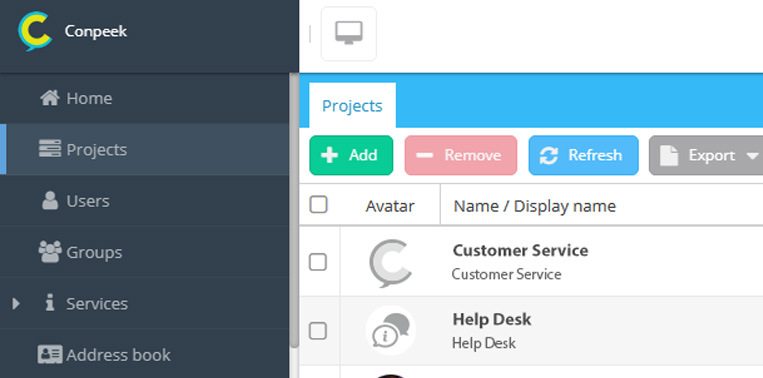Click the Address book card icon
763x378 pixels.
coord(50,355)
